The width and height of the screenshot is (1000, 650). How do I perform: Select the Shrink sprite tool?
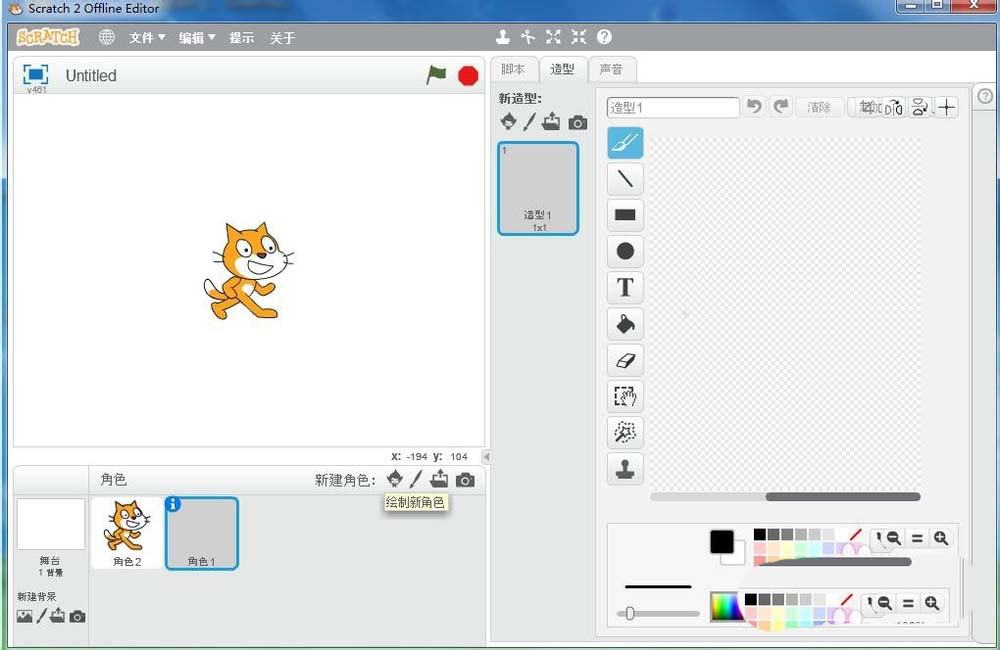coord(578,37)
